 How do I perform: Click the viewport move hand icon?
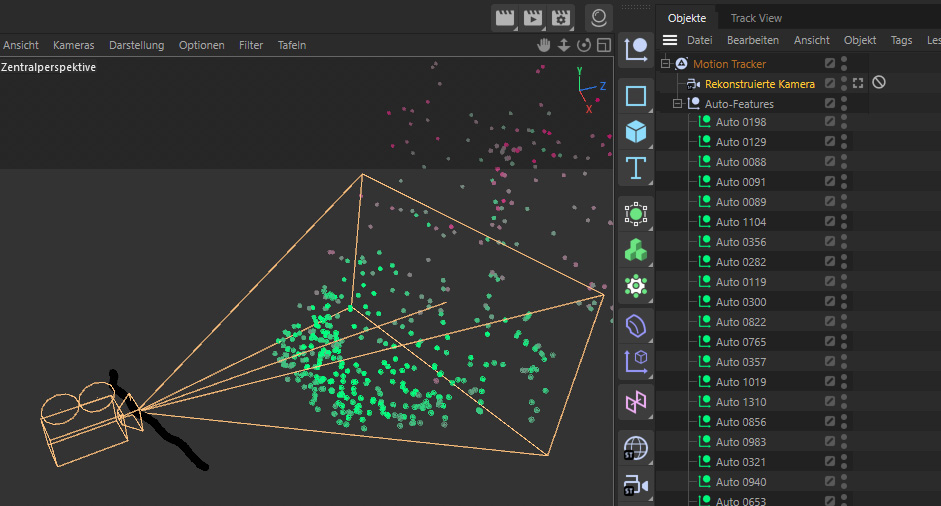pos(544,45)
